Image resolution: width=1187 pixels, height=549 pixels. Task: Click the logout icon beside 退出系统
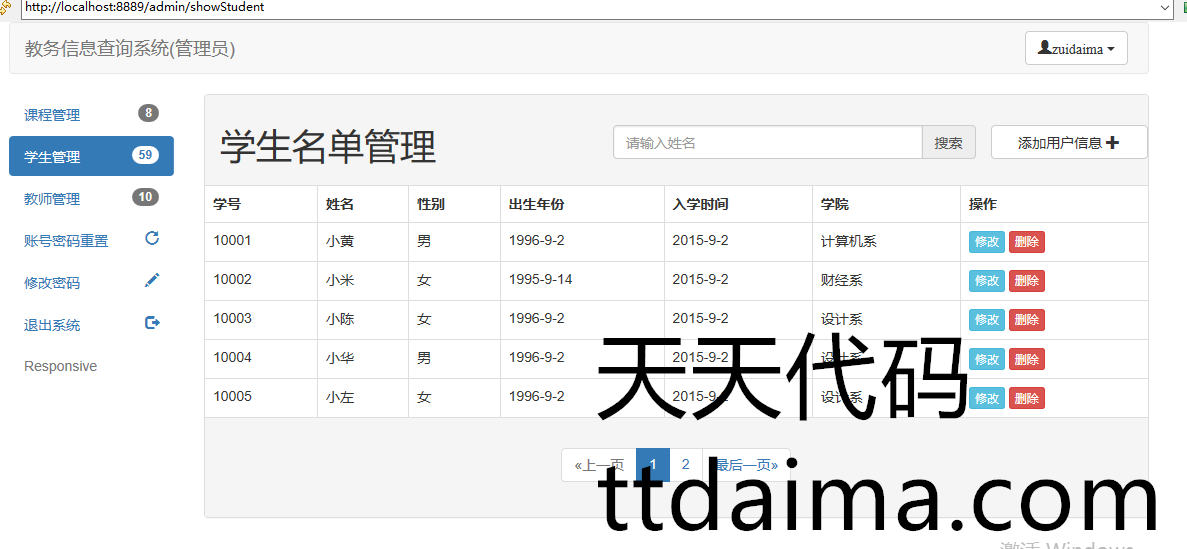tap(152, 323)
